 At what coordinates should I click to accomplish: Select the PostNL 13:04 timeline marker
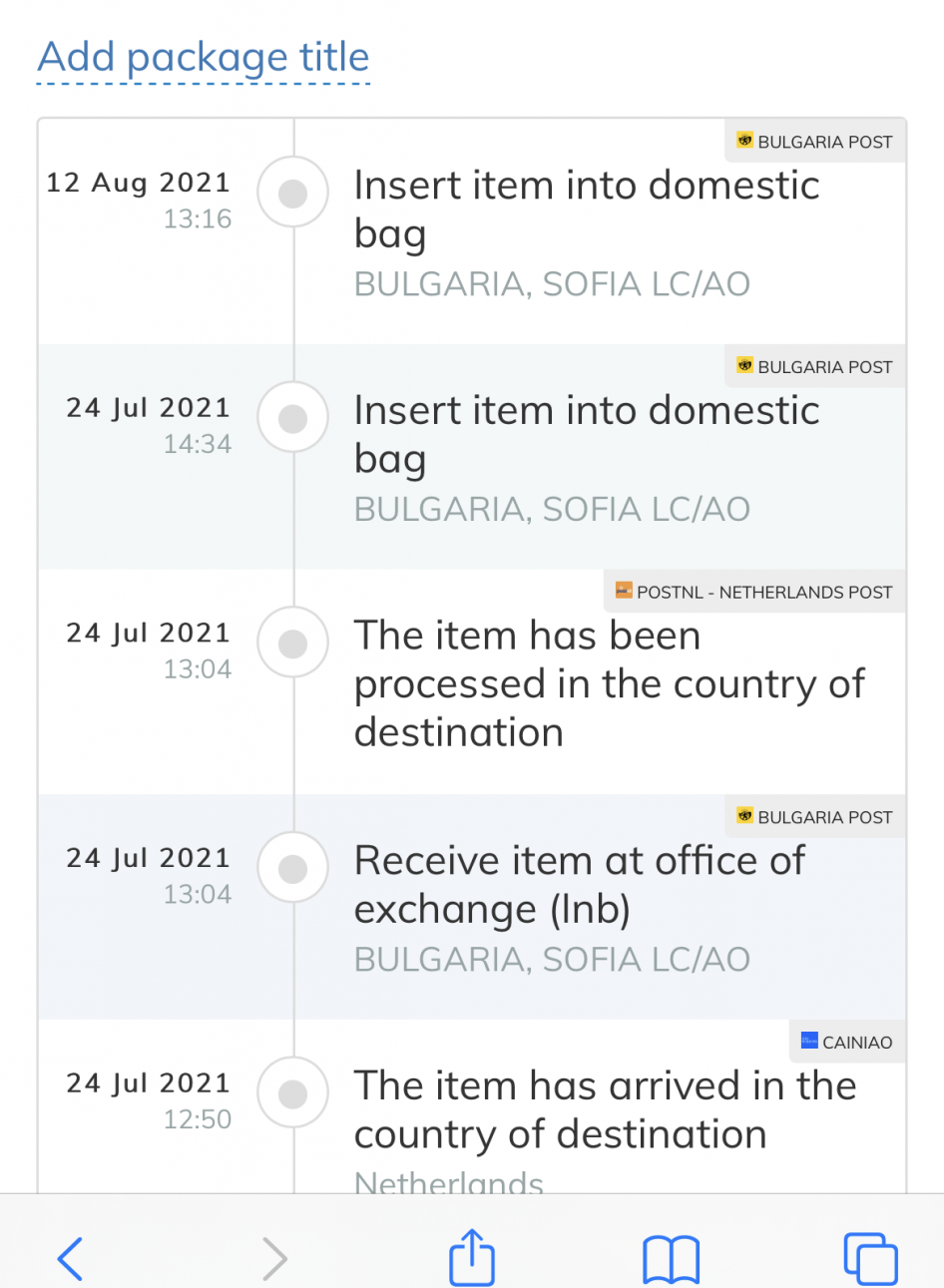(x=292, y=644)
